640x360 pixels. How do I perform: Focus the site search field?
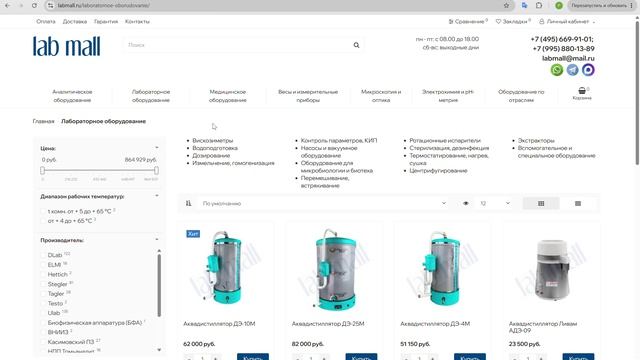(237, 45)
